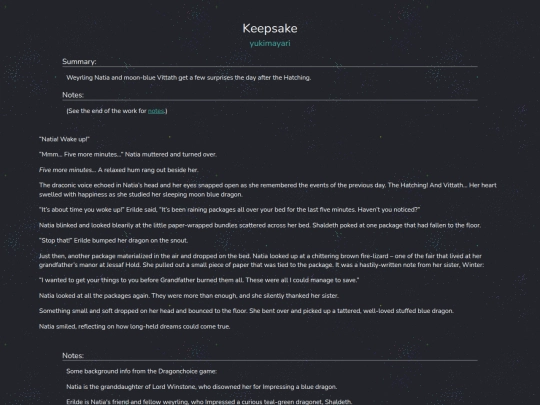Click the italic 'Five more minutes' line
This screenshot has height=405, width=540.
click(x=118, y=170)
